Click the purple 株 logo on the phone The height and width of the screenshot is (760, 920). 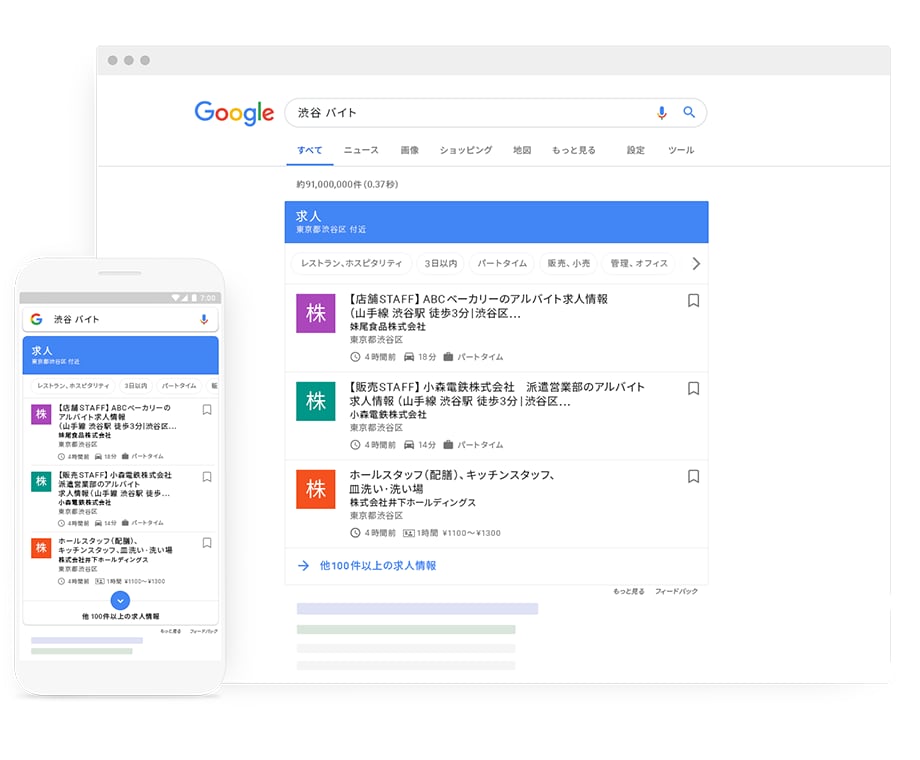(x=41, y=414)
